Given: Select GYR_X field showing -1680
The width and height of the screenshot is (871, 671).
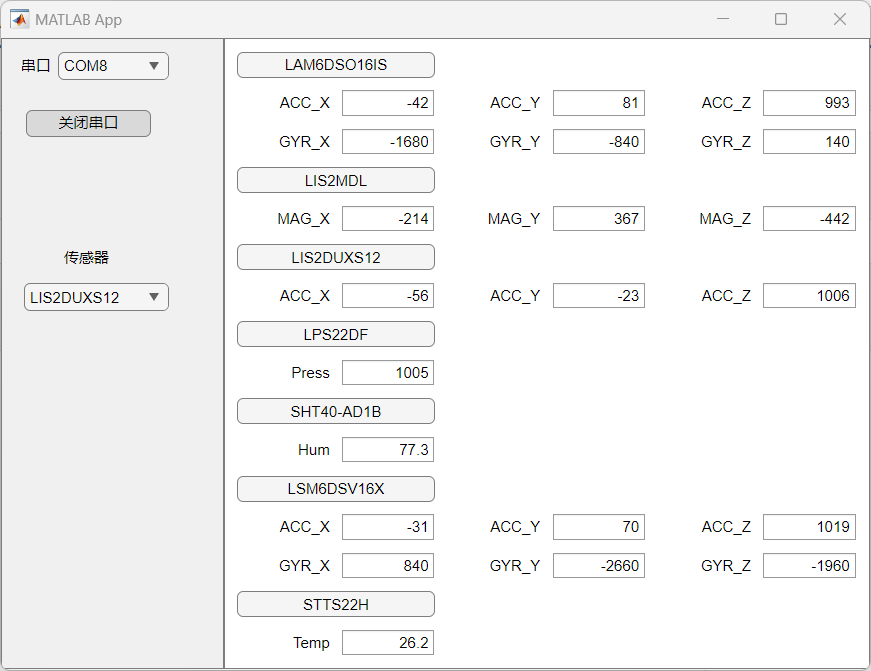Looking at the screenshot, I should [388, 142].
